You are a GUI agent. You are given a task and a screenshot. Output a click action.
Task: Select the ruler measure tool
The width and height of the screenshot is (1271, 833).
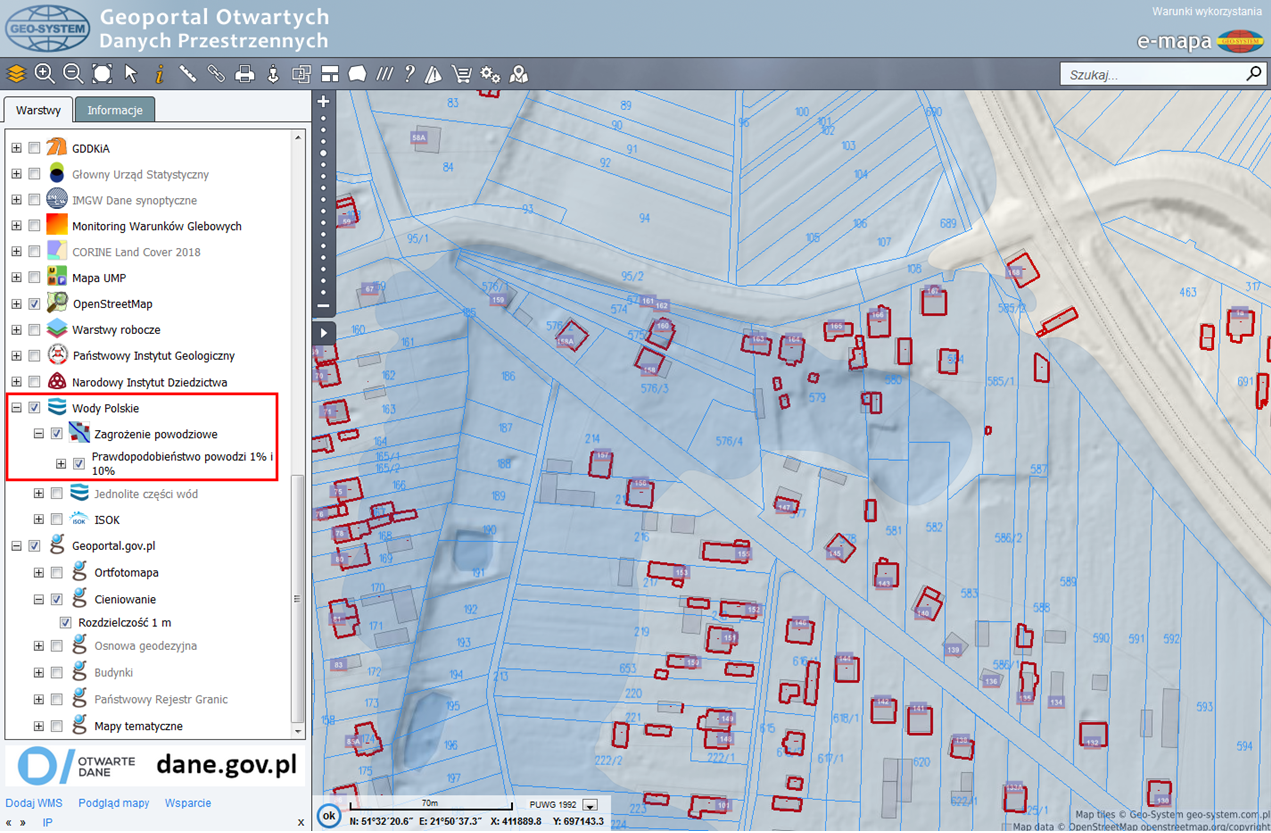coord(187,74)
